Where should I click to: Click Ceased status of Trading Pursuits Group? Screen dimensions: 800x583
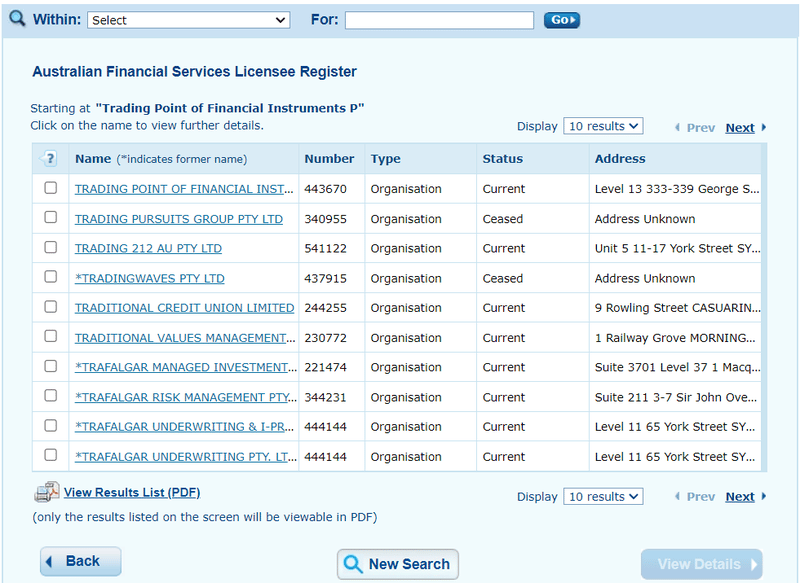coord(503,219)
